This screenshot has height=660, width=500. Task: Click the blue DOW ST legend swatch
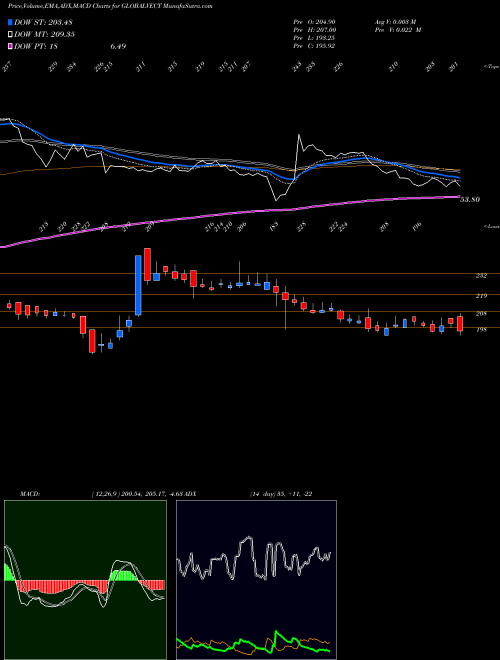pyautogui.click(x=10, y=22)
